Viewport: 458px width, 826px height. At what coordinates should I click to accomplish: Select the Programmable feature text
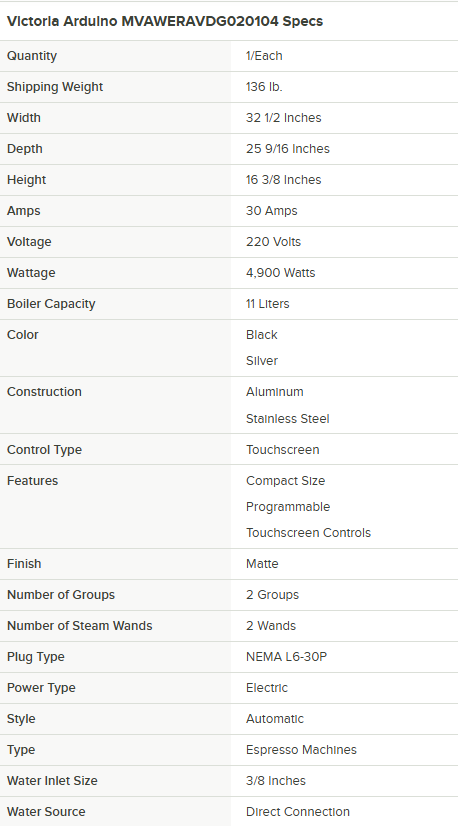point(288,507)
